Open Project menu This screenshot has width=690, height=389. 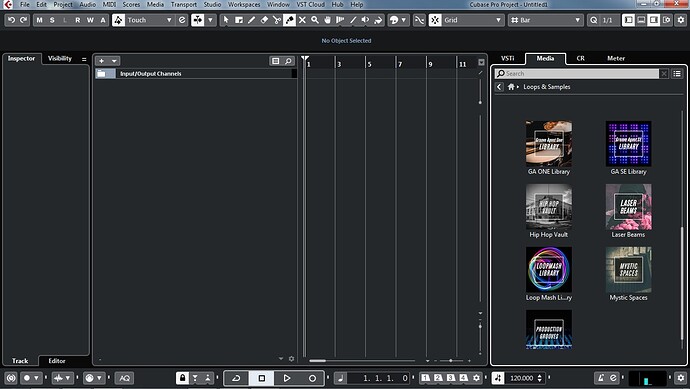(62, 4)
